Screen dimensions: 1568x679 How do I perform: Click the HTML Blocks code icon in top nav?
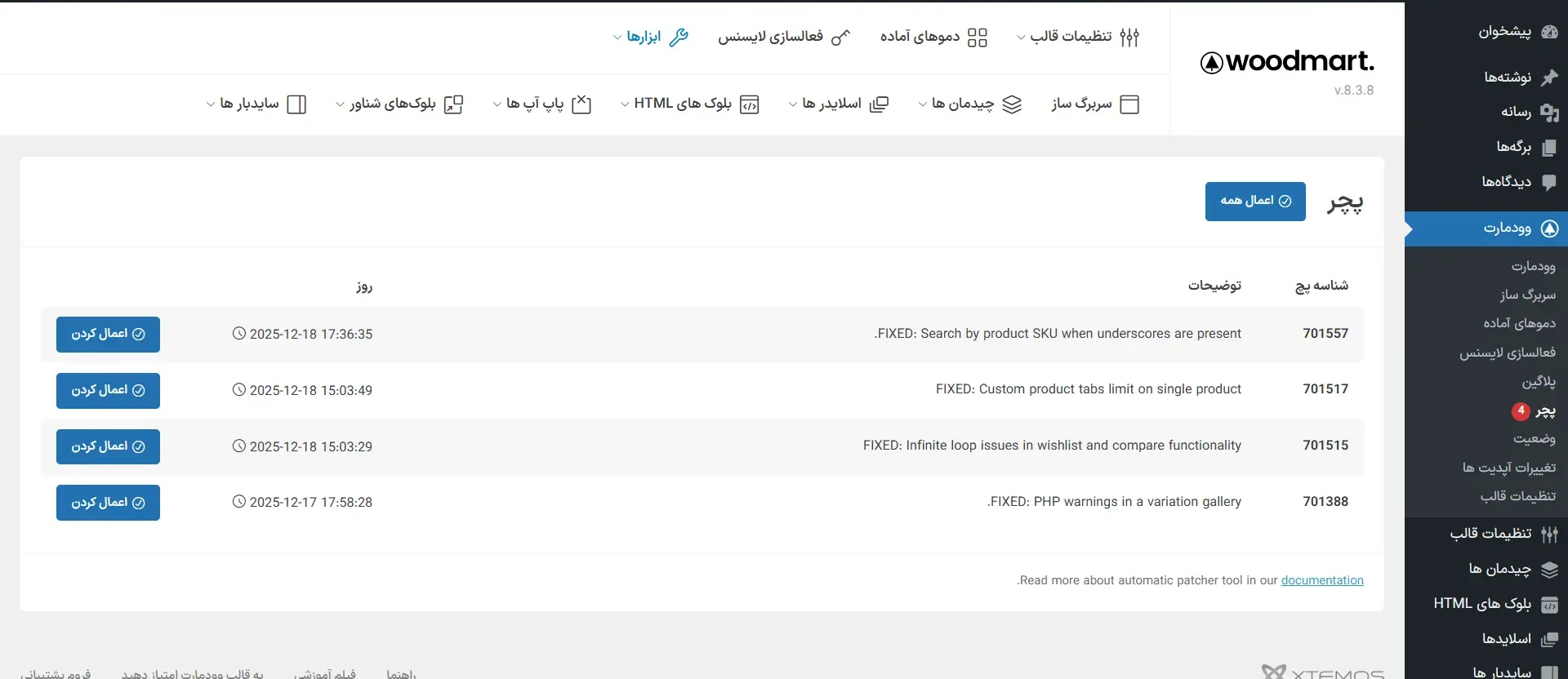click(x=749, y=104)
